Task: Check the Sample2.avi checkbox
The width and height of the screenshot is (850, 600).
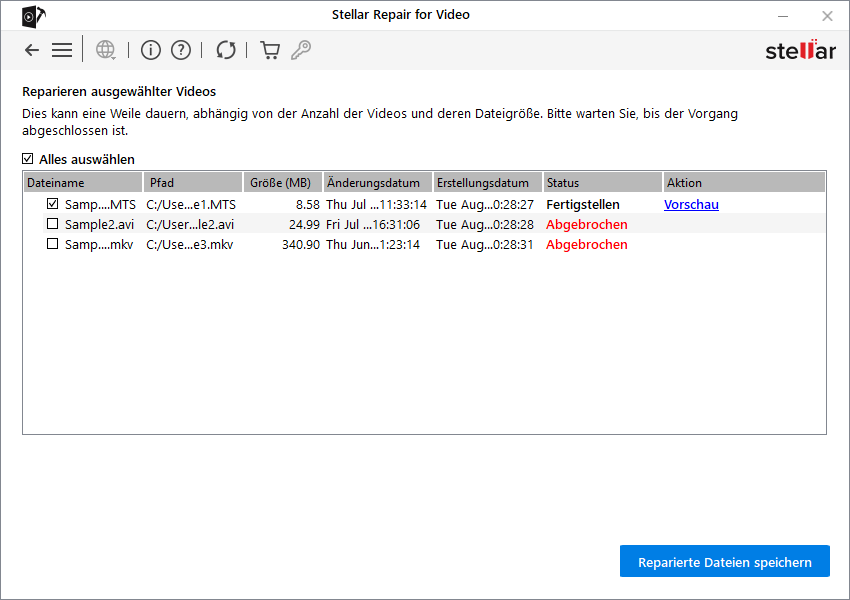Action: point(53,224)
